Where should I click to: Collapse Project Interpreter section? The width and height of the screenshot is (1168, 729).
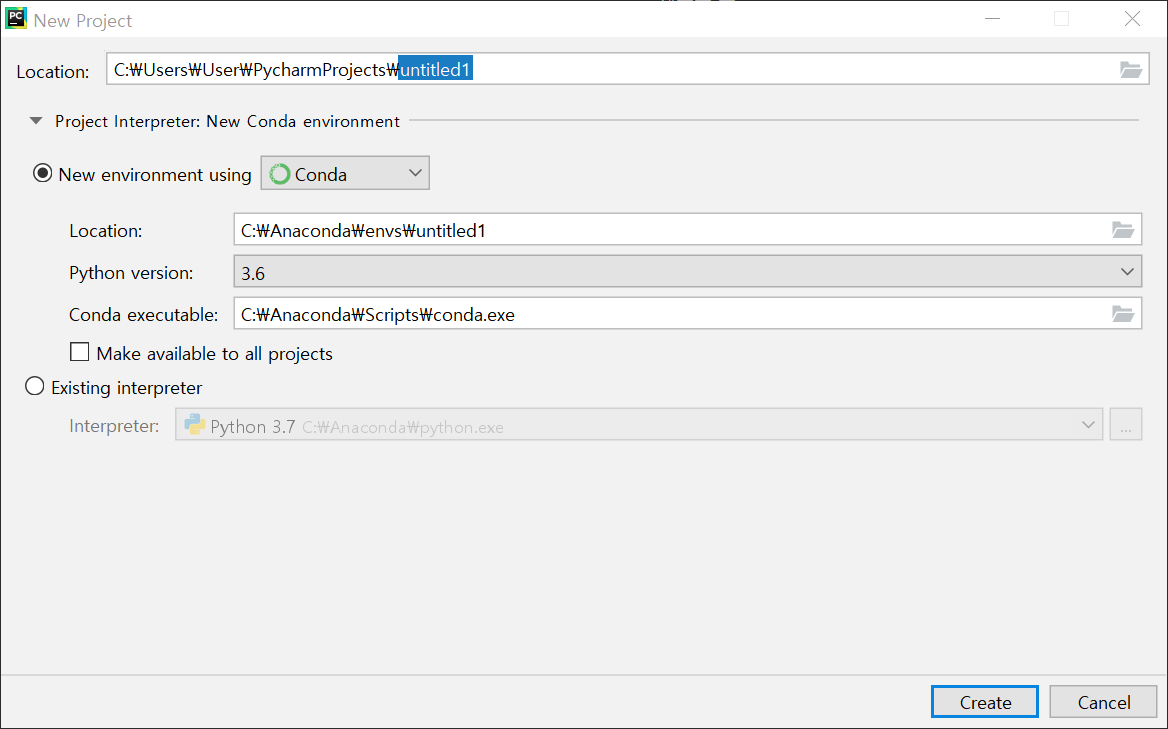[36, 121]
